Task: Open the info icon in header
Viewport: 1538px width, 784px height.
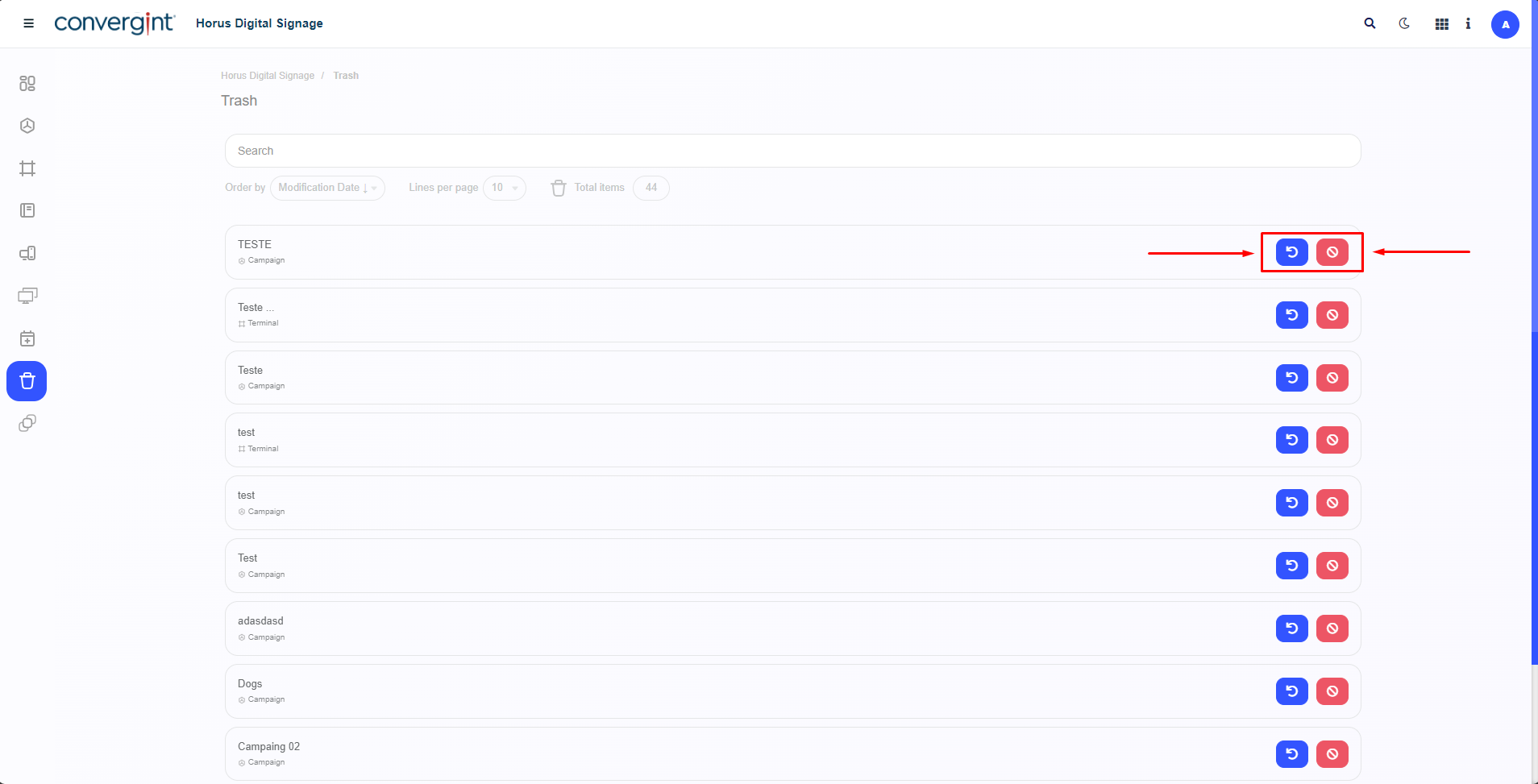Action: 1468,24
